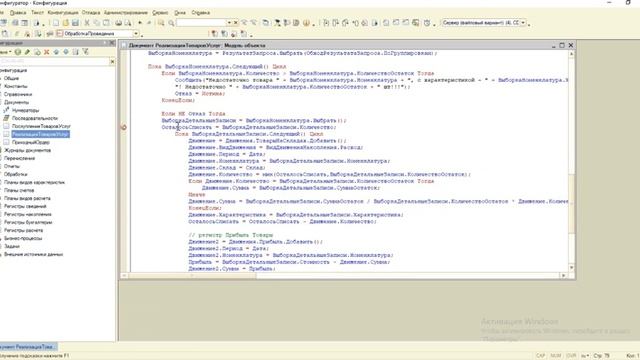Click the edit pencil icon in the tree panel
Image resolution: width=640 pixels, height=360 pixels.
point(27,52)
